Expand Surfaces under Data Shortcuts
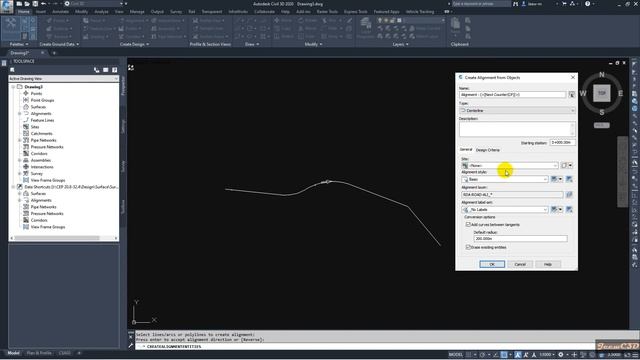The image size is (640, 360). point(19,193)
